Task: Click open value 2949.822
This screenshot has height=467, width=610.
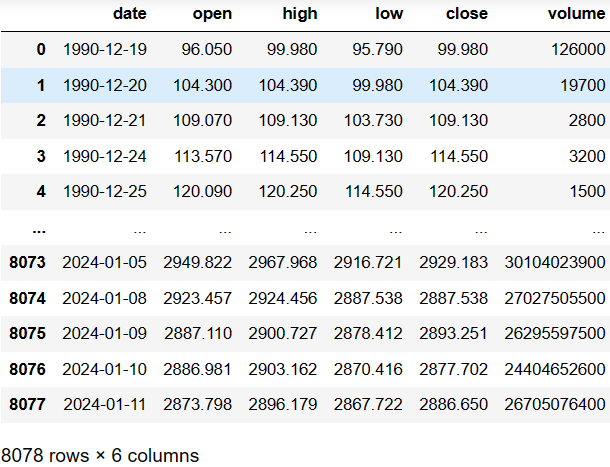Action: pos(198,262)
